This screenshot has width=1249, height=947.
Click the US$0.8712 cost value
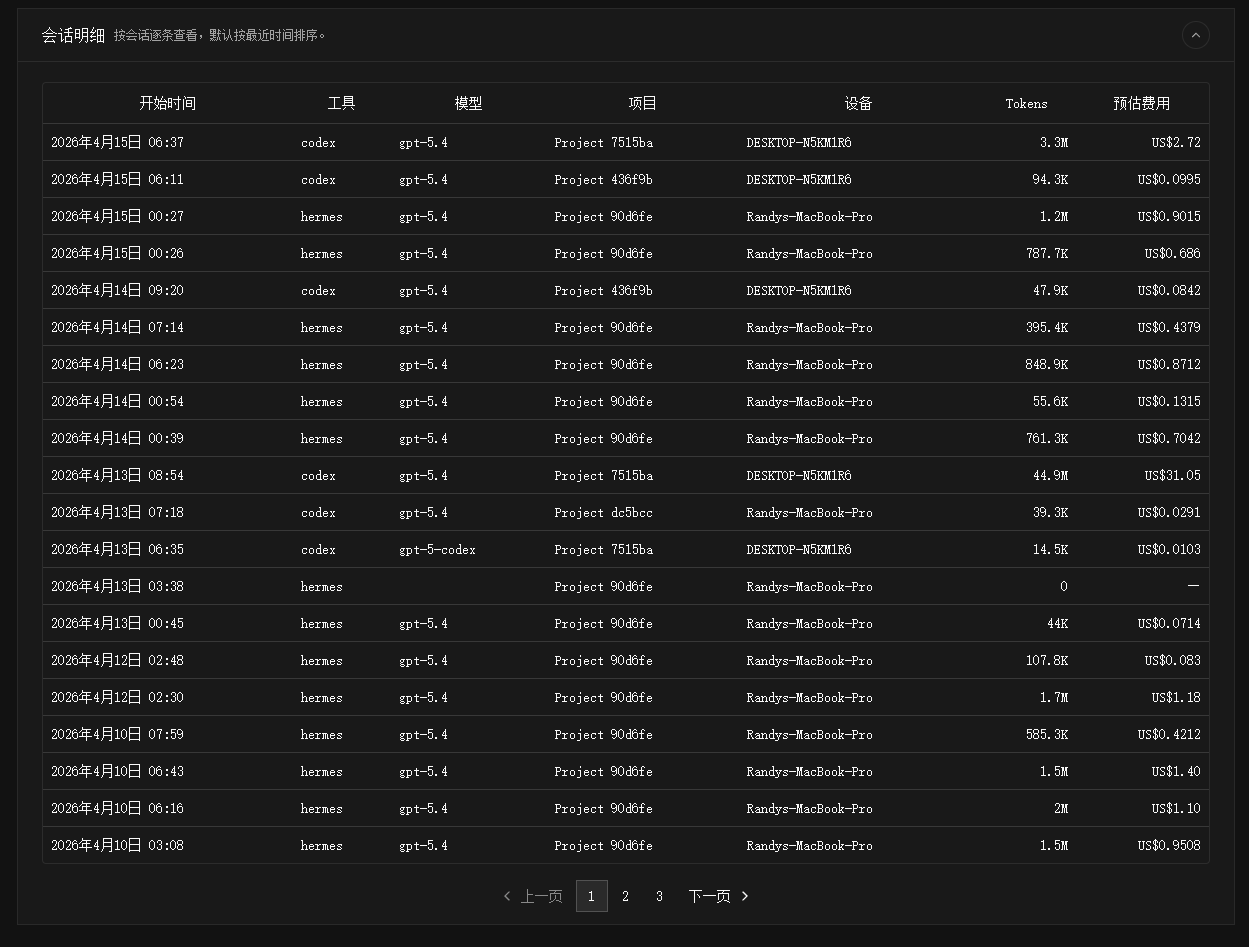pyautogui.click(x=1169, y=364)
